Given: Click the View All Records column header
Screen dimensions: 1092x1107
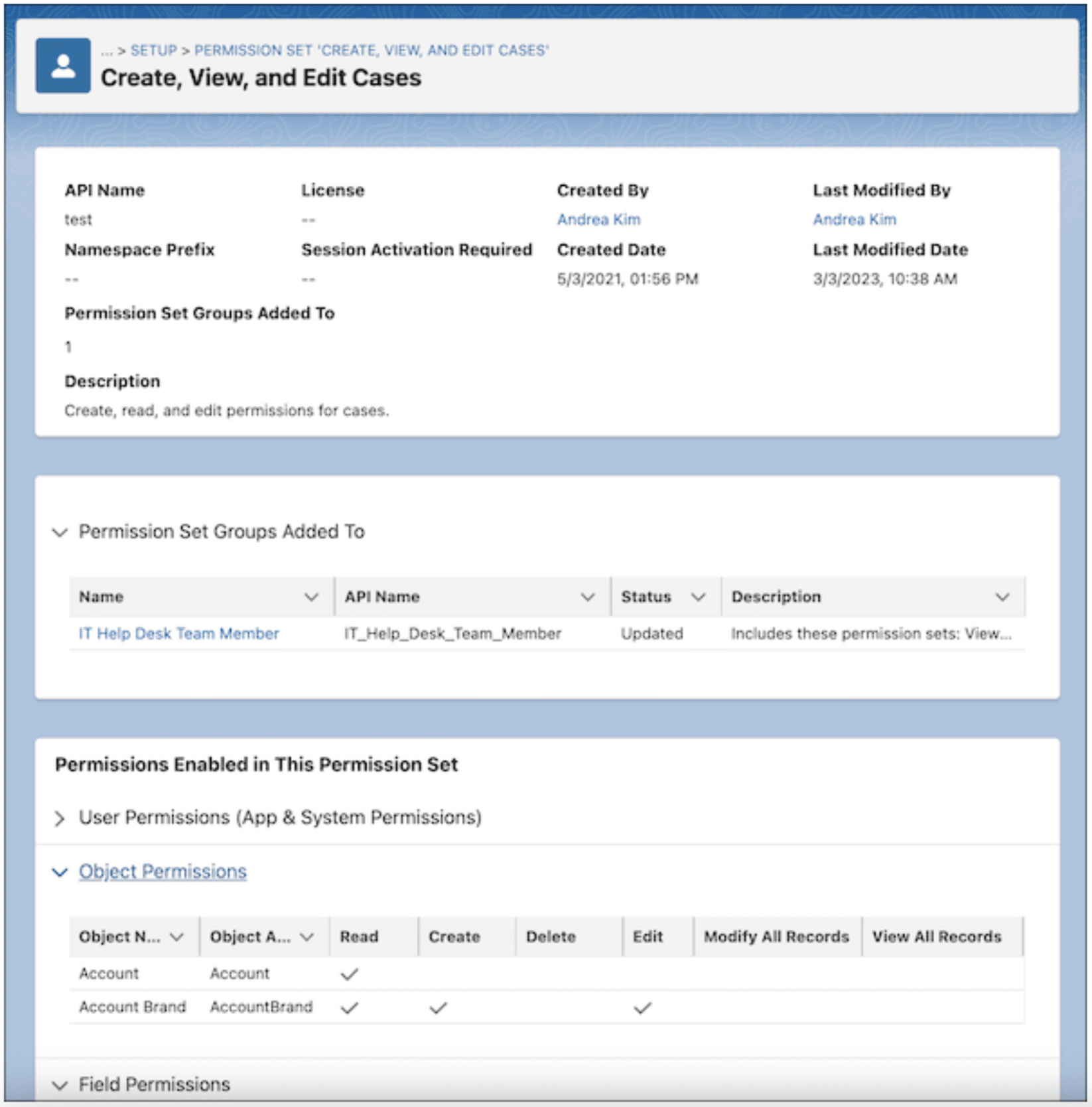Looking at the screenshot, I should click(x=936, y=936).
